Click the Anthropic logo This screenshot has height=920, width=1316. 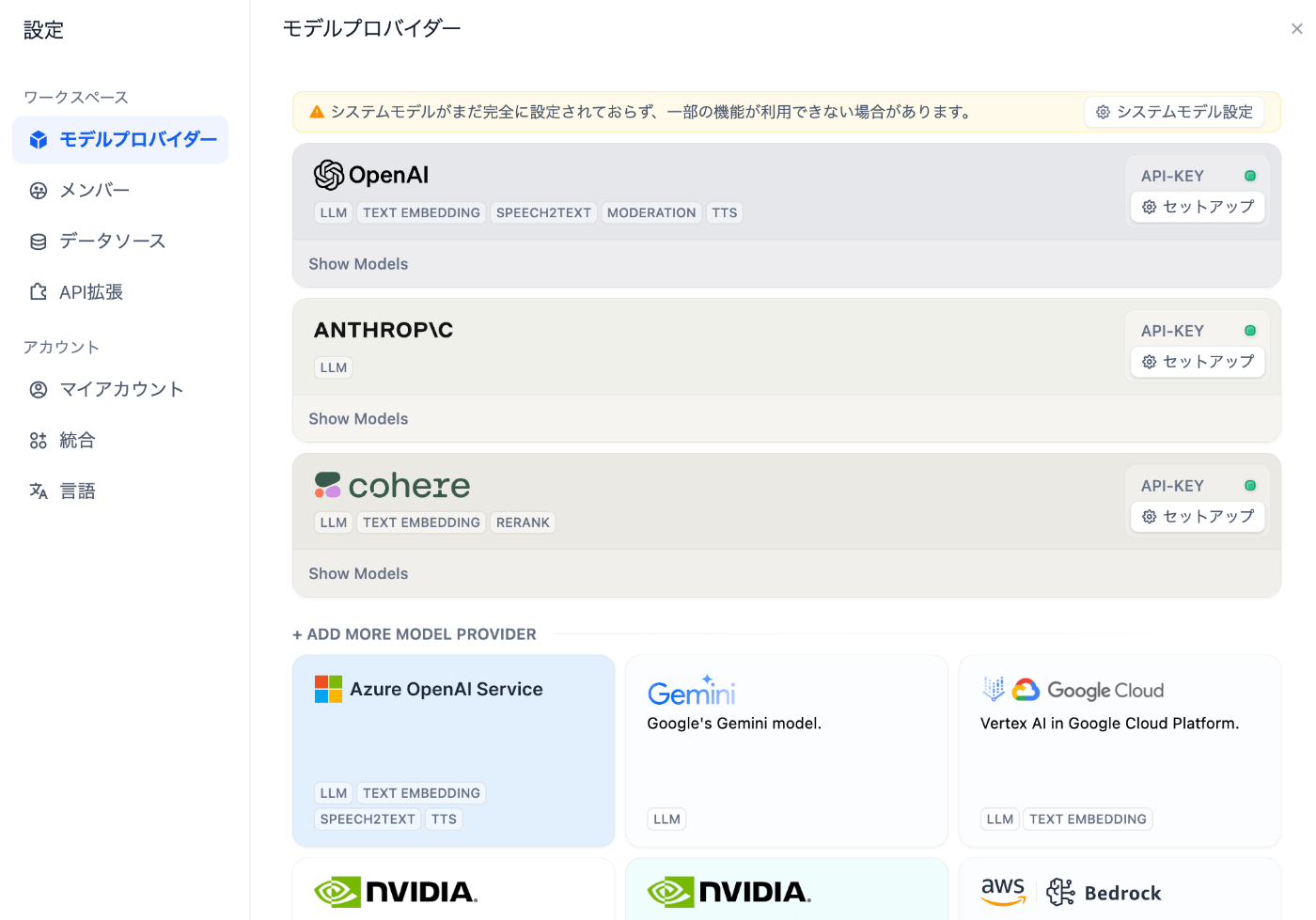tap(384, 330)
